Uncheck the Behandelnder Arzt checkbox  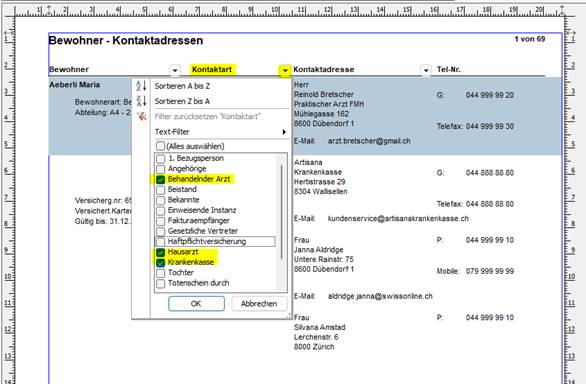coord(160,179)
